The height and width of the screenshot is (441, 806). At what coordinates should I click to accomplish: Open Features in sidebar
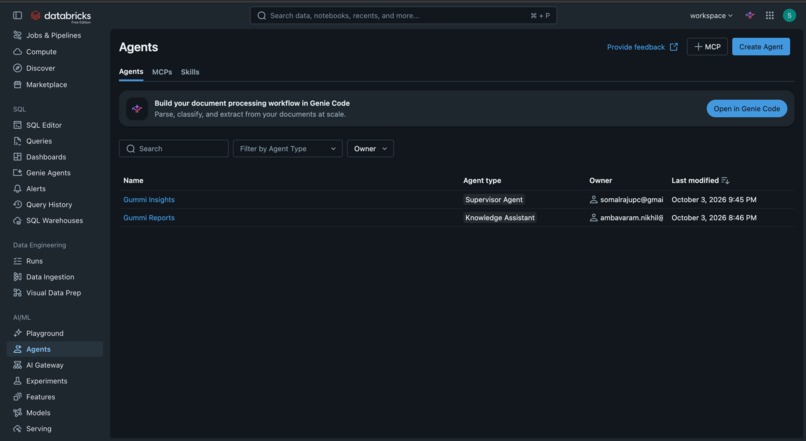pos(40,397)
